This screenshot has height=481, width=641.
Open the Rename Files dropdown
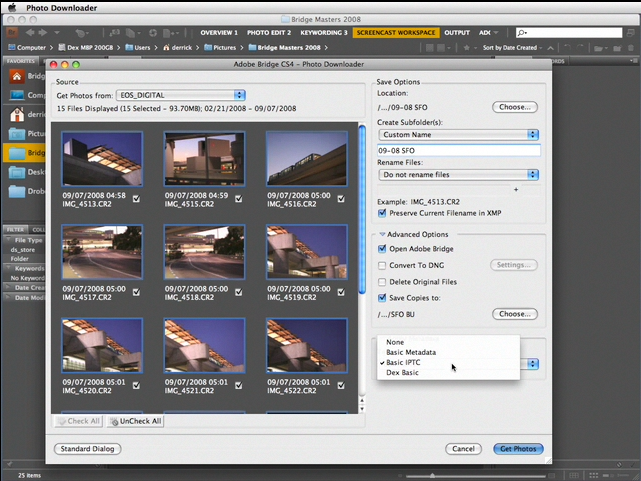pyautogui.click(x=459, y=175)
